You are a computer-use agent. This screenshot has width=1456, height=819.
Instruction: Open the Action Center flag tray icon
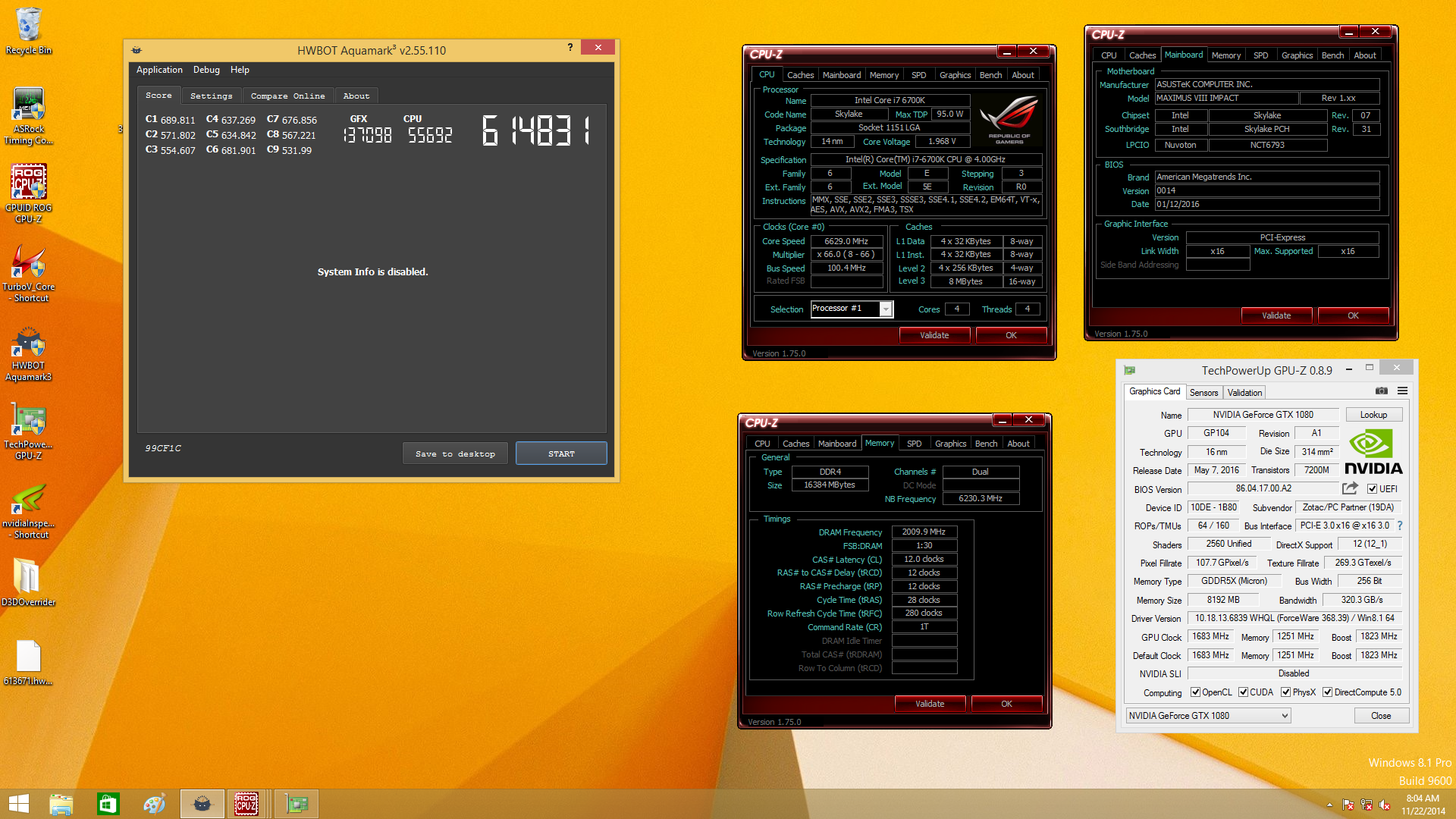(1348, 805)
